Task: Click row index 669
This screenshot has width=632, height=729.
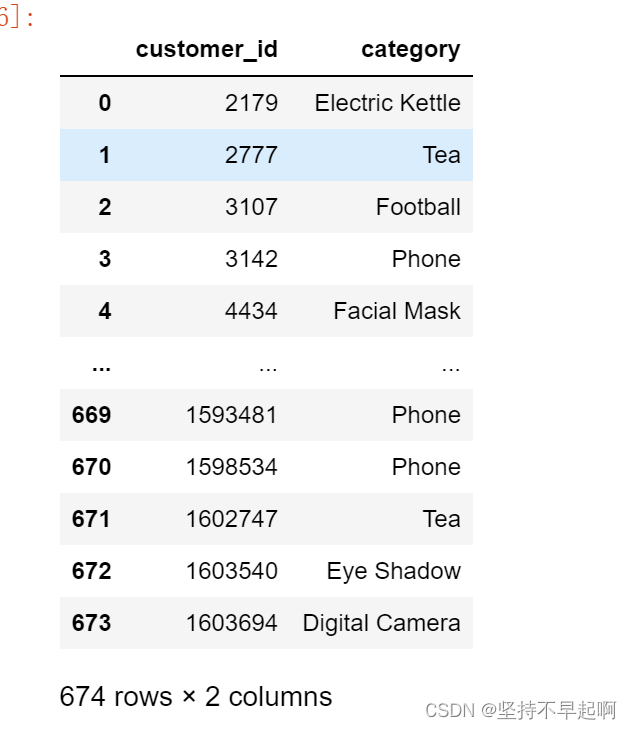Action: [x=91, y=415]
